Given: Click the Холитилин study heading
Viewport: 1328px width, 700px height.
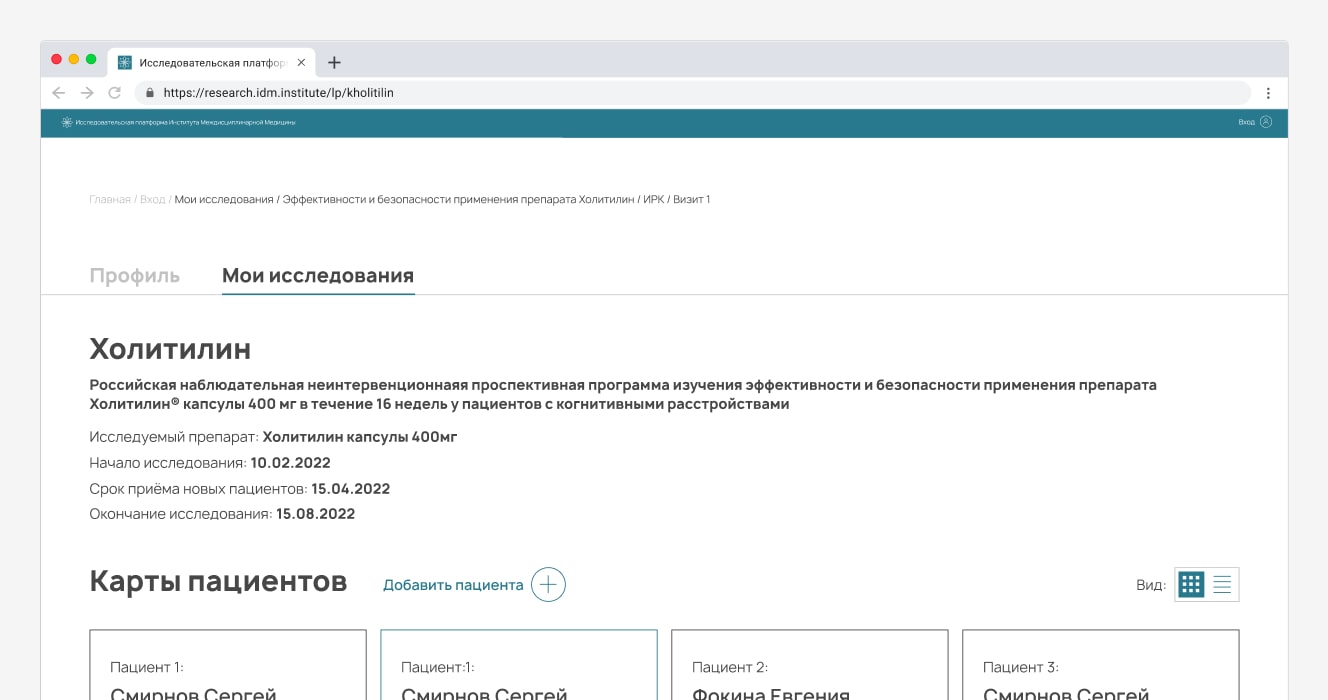Looking at the screenshot, I should 170,349.
